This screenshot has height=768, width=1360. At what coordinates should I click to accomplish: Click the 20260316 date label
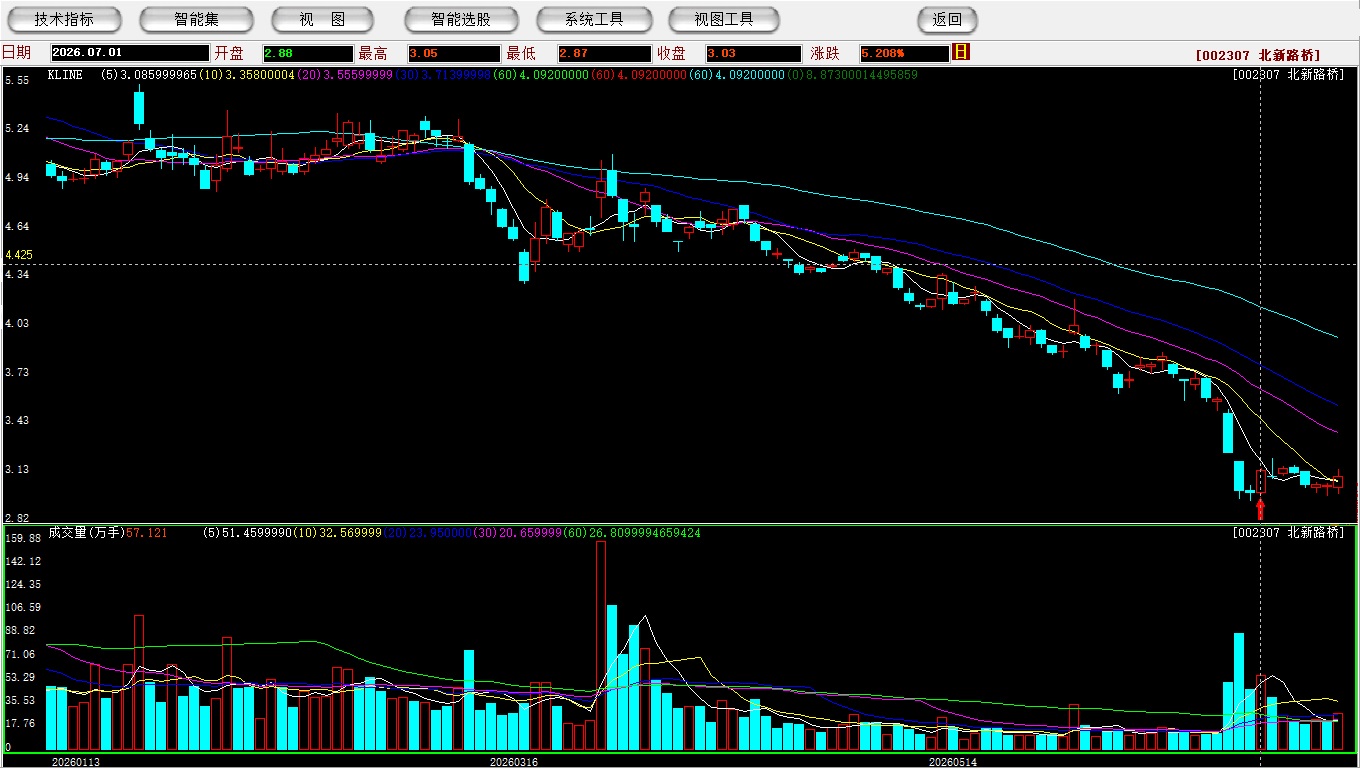514,762
